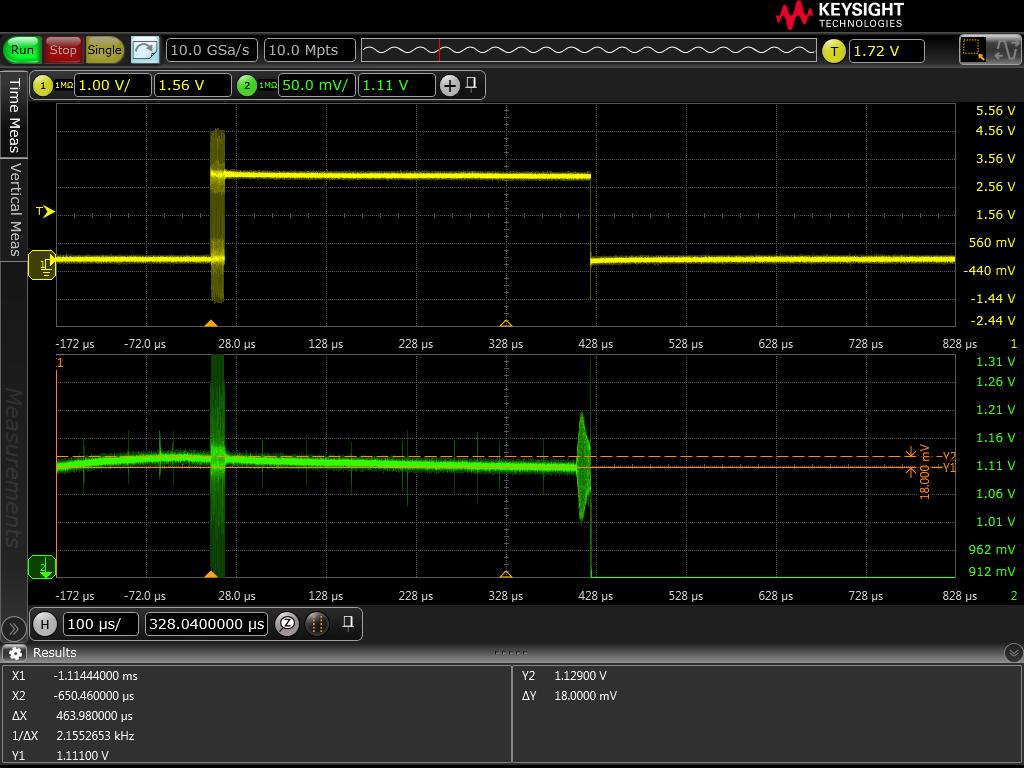Click the pin icon in horizontal toolbar
This screenshot has width=1024, height=768.
[348, 622]
